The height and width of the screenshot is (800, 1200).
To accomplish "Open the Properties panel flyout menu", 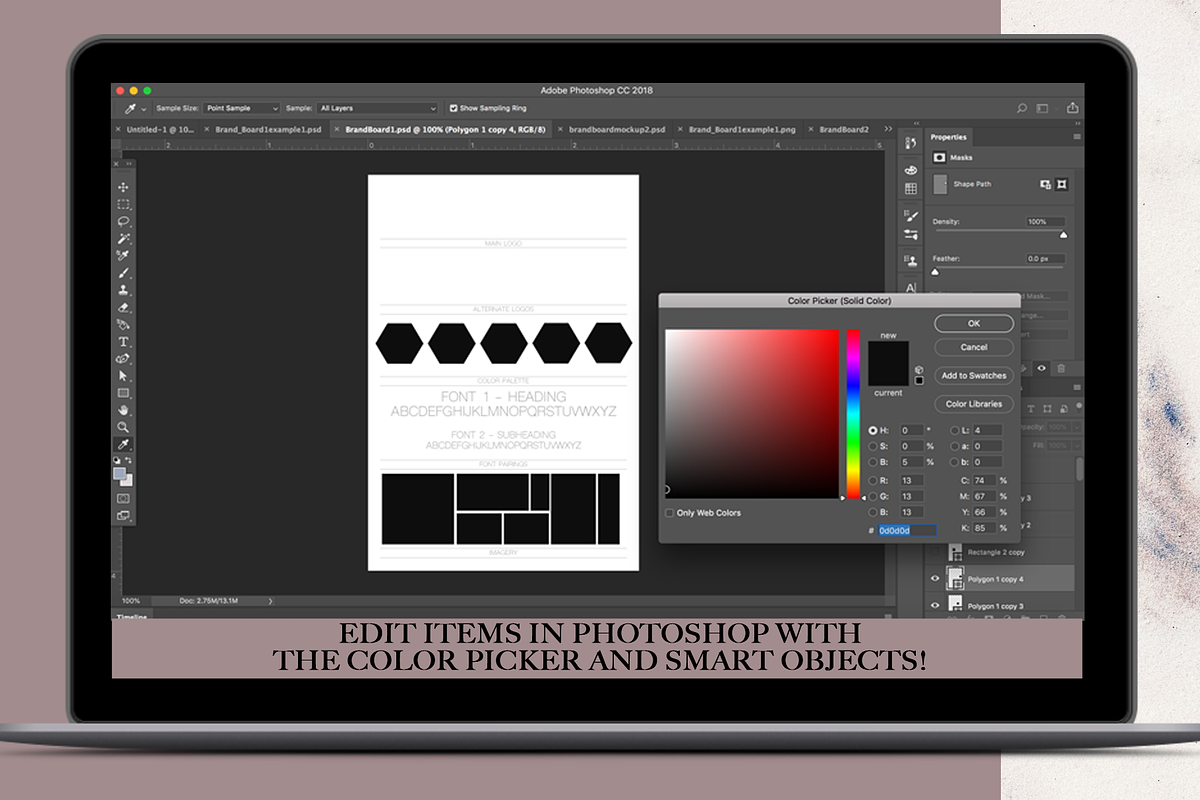I will coord(1077,137).
